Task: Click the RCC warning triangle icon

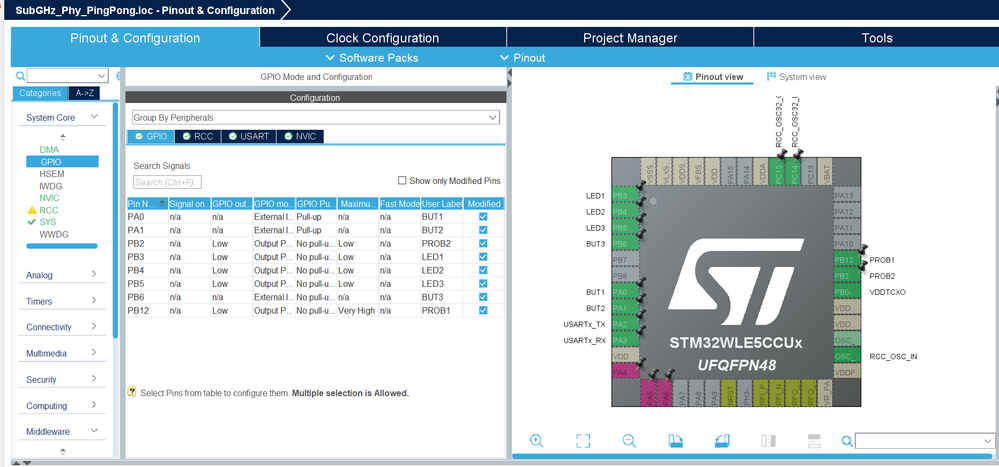Action: pyautogui.click(x=31, y=210)
